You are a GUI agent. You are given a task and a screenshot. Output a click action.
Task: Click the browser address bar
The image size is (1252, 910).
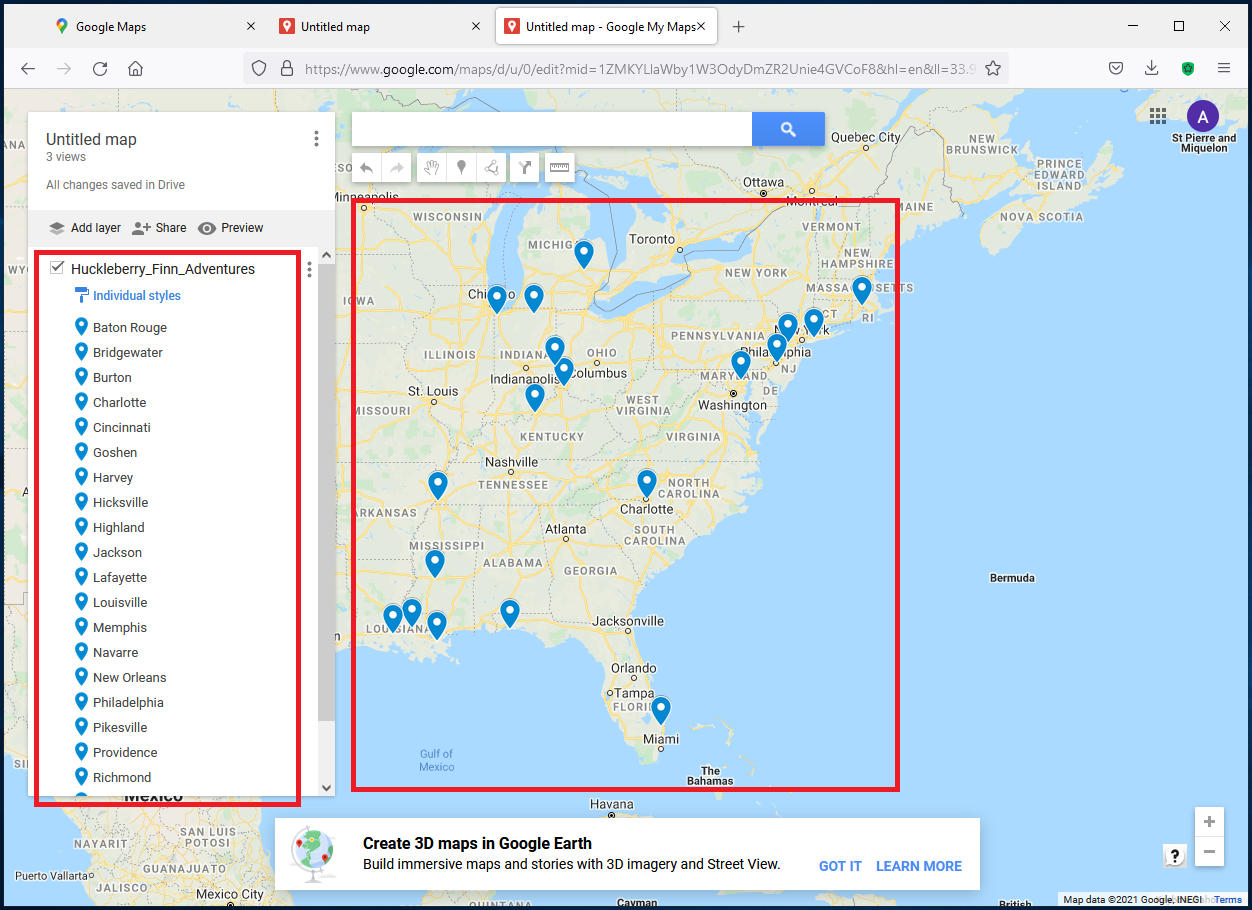point(625,68)
